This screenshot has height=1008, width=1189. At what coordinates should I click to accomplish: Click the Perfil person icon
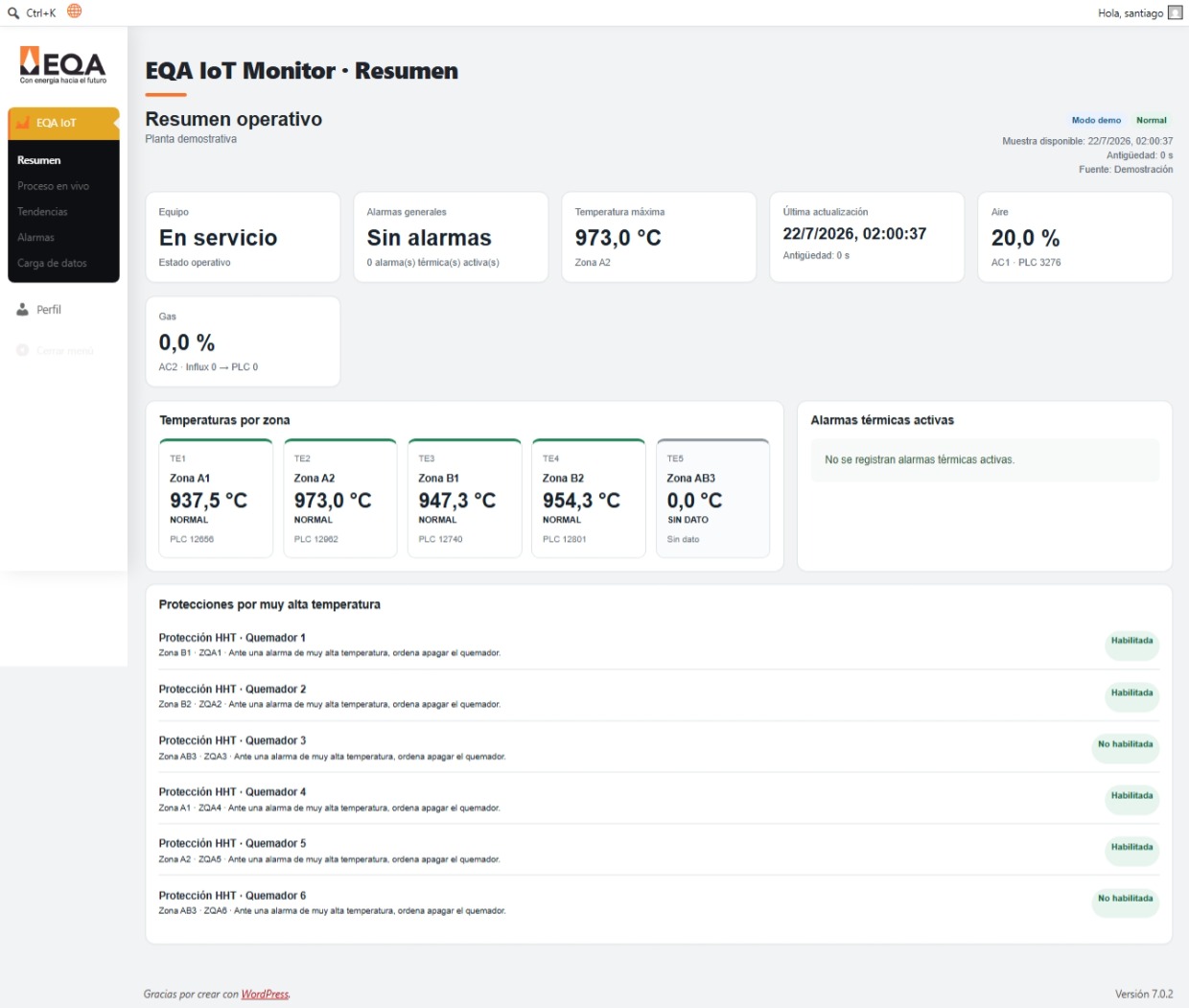coord(23,310)
